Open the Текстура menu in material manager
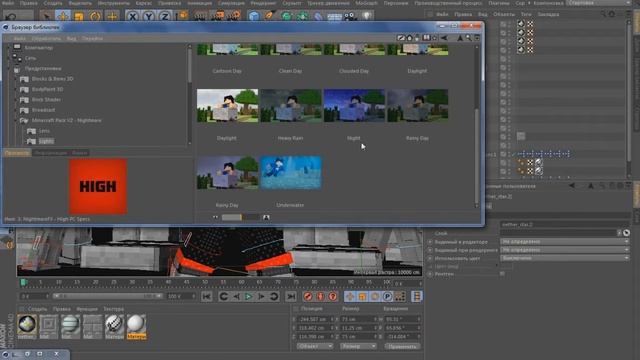The height and width of the screenshot is (360, 640). 113,309
